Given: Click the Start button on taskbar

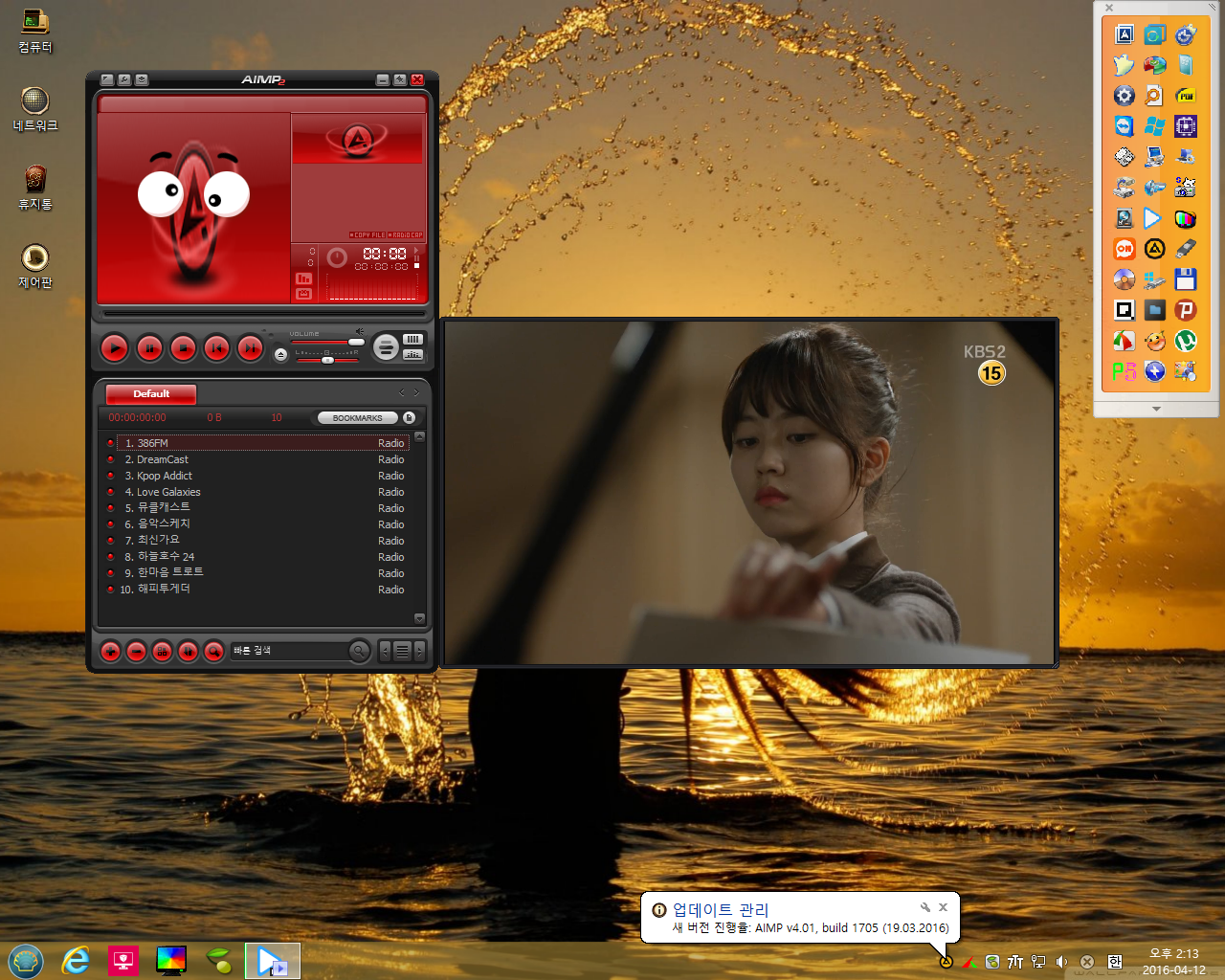Looking at the screenshot, I should click(x=26, y=960).
